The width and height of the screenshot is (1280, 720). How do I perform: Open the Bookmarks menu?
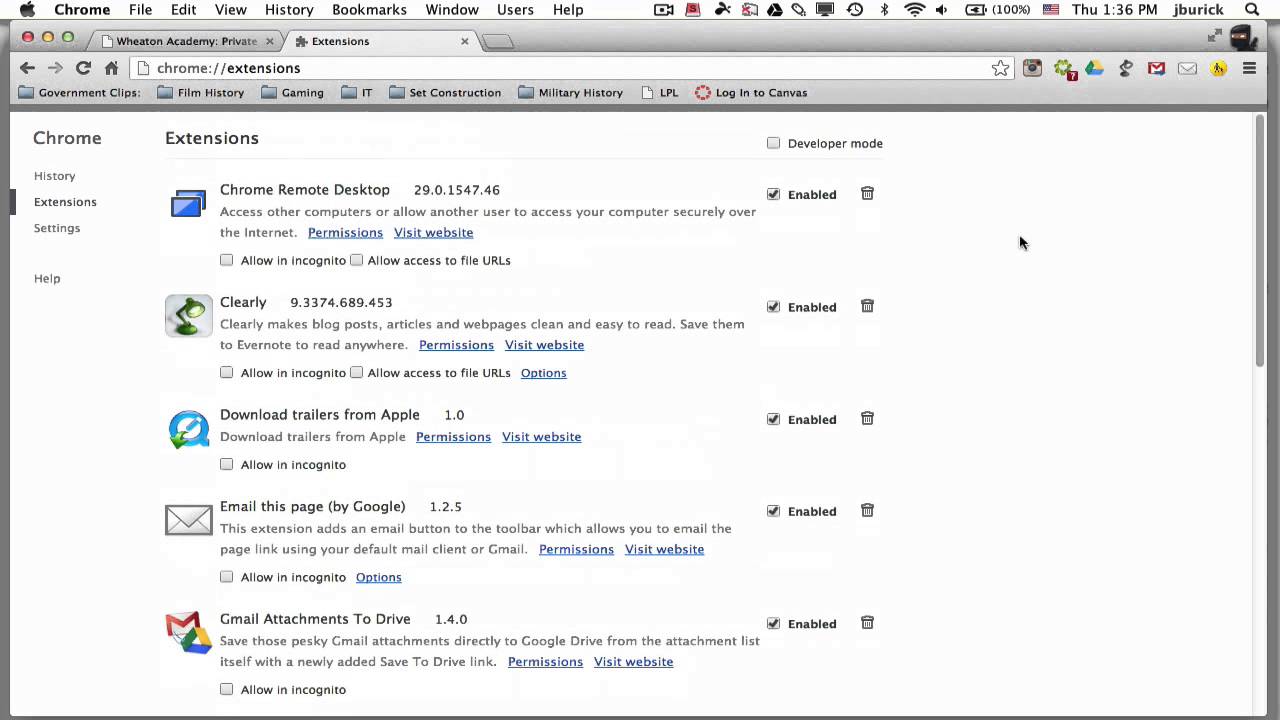pos(369,10)
